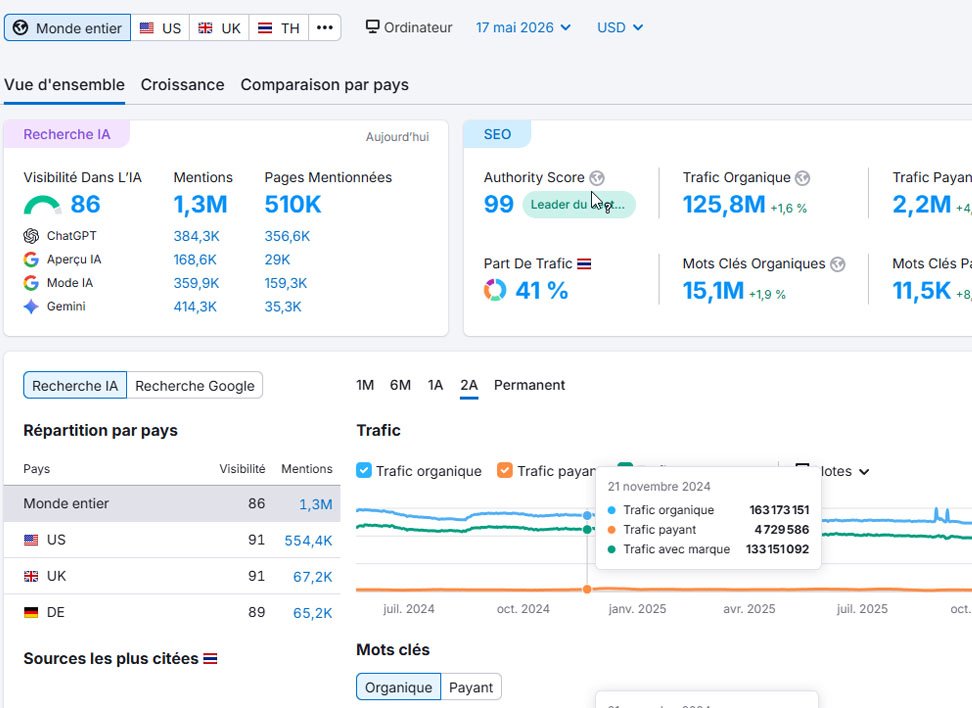Click the Ordinateur device selector
972x708 pixels.
click(x=409, y=27)
